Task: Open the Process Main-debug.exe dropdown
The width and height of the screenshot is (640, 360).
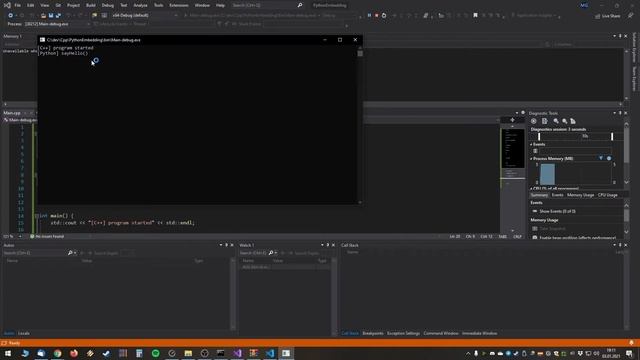Action: click(x=57, y=24)
